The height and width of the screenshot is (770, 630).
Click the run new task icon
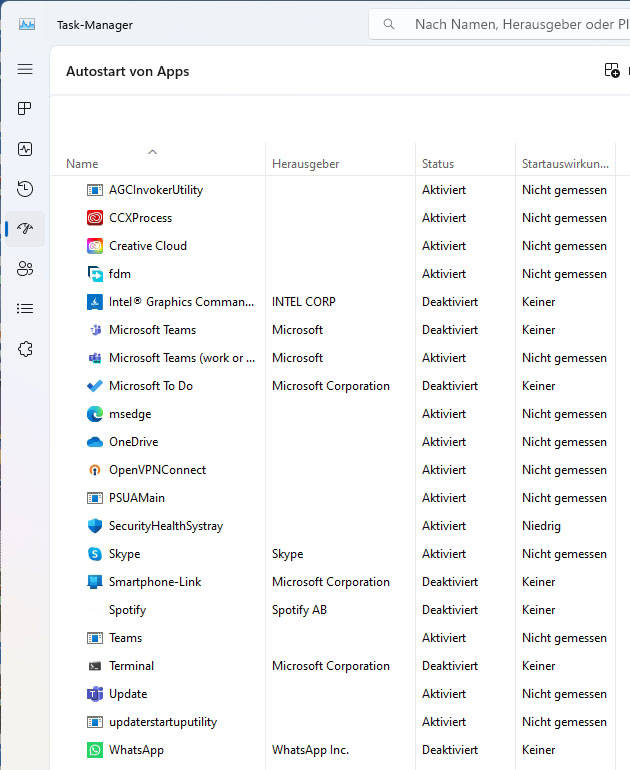tap(612, 70)
